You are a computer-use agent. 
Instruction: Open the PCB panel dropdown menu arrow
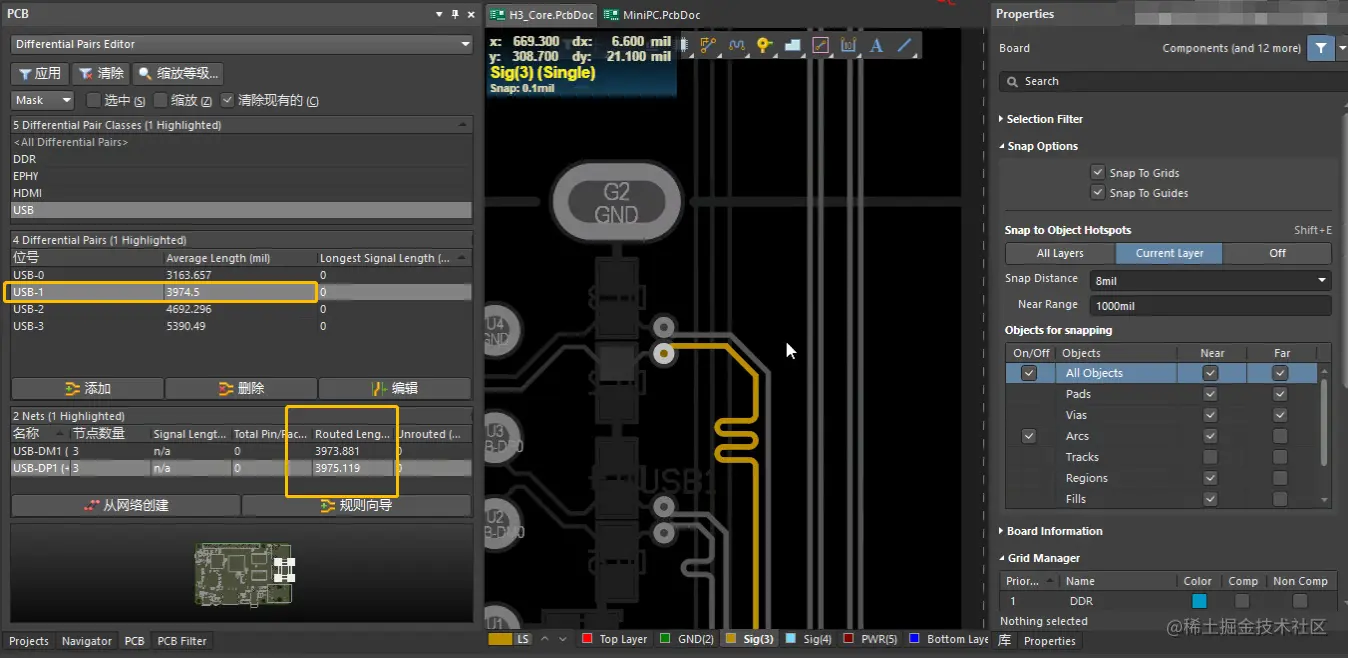(x=440, y=14)
